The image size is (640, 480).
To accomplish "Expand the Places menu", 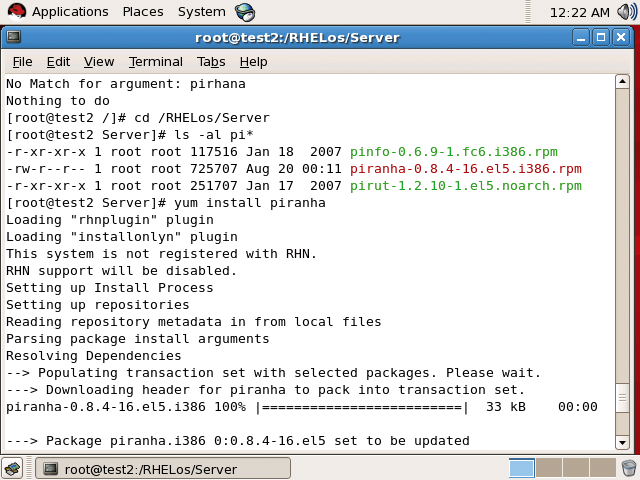I will pyautogui.click(x=143, y=12).
